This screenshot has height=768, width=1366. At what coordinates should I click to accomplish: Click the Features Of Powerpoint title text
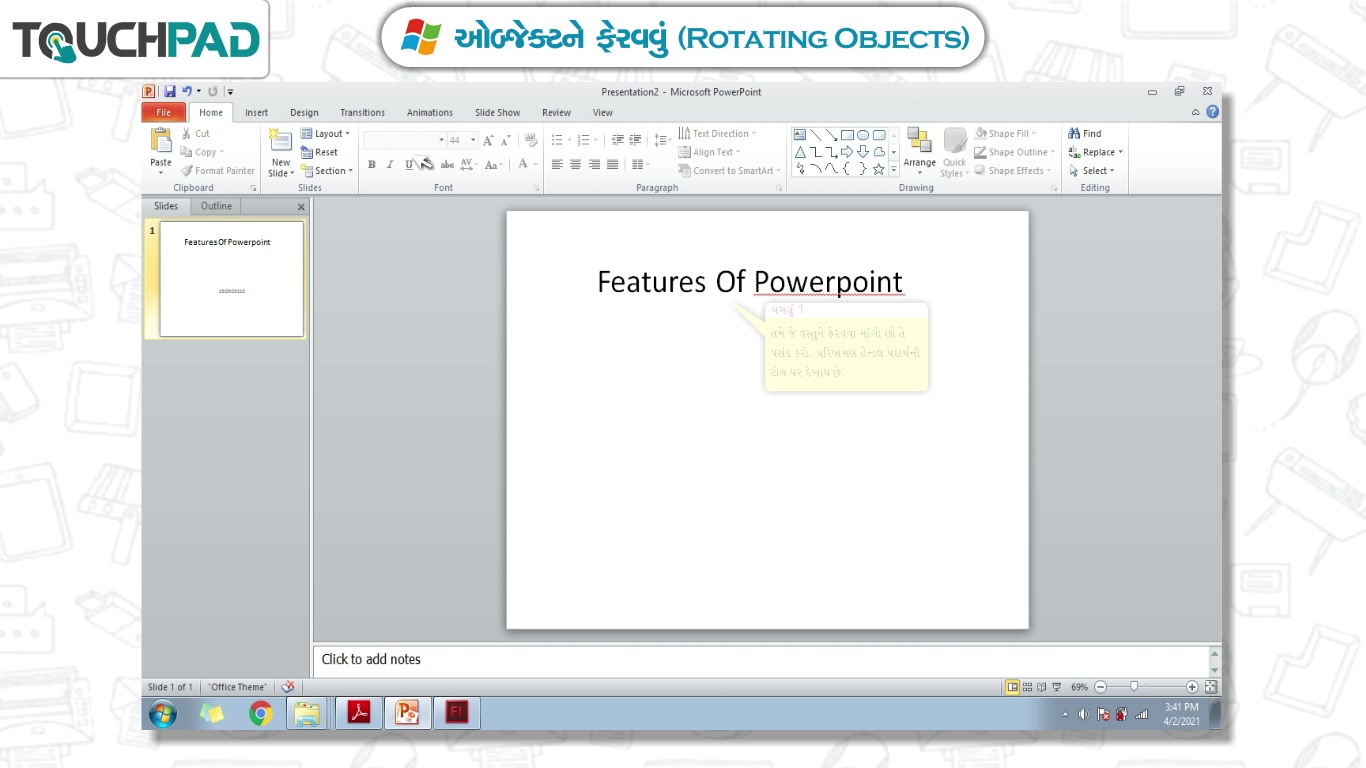[750, 282]
